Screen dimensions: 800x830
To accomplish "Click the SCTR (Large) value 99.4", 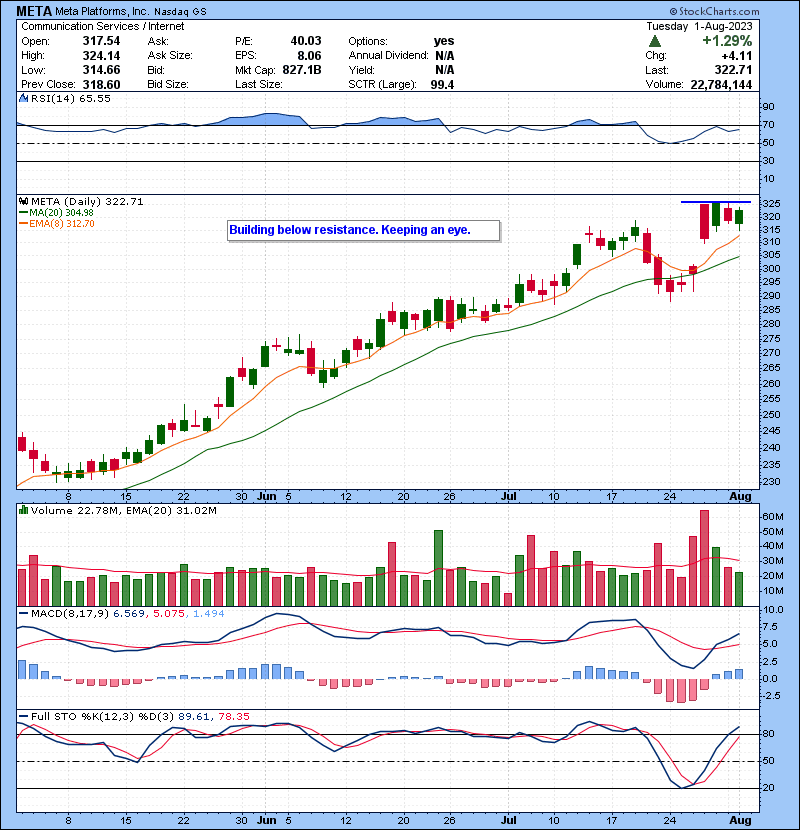I will point(442,85).
